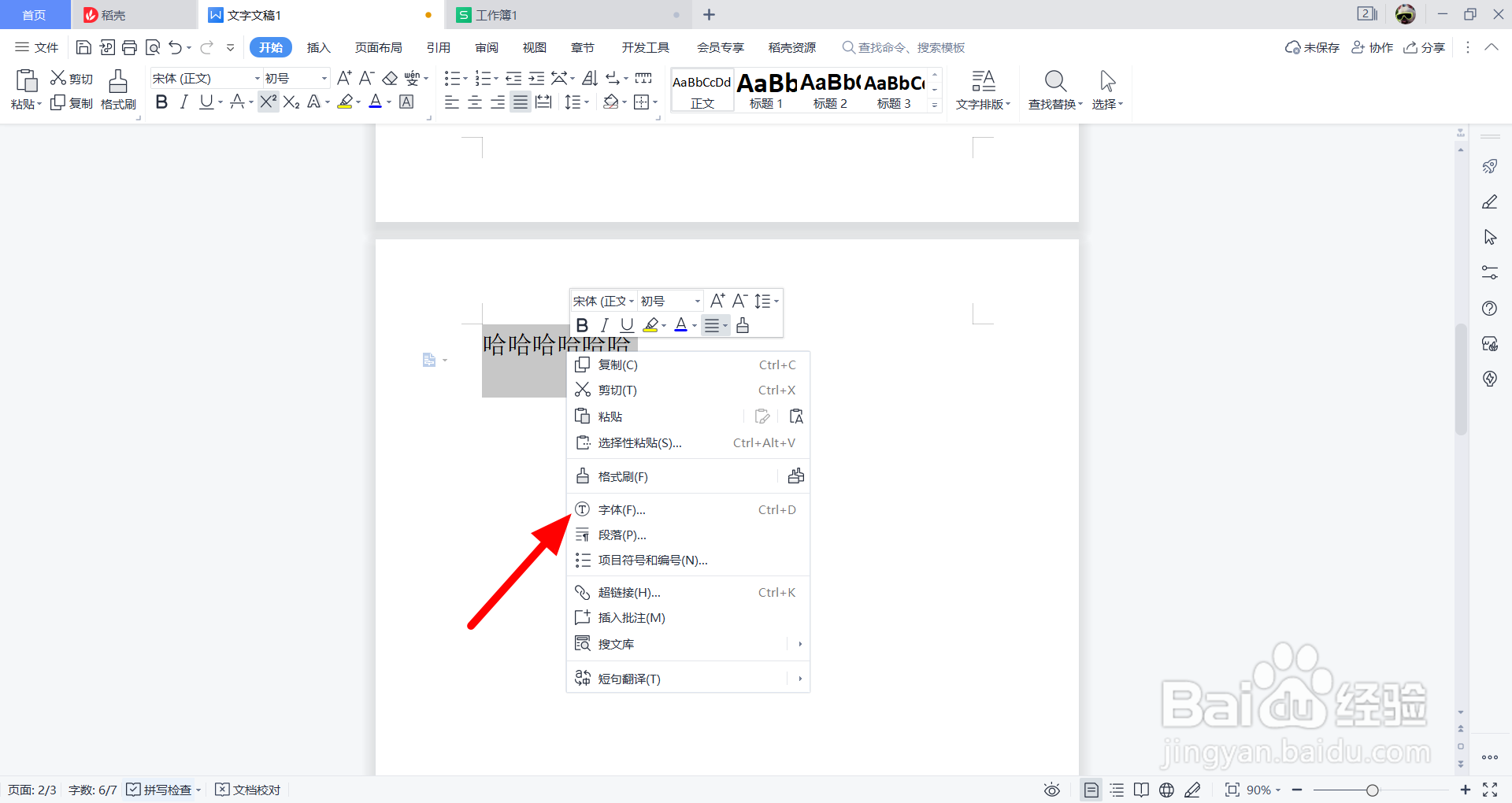Image resolution: width=1512 pixels, height=803 pixels.
Task: Click the ribbon Cut (剪切) scissors icon
Action: [72, 78]
